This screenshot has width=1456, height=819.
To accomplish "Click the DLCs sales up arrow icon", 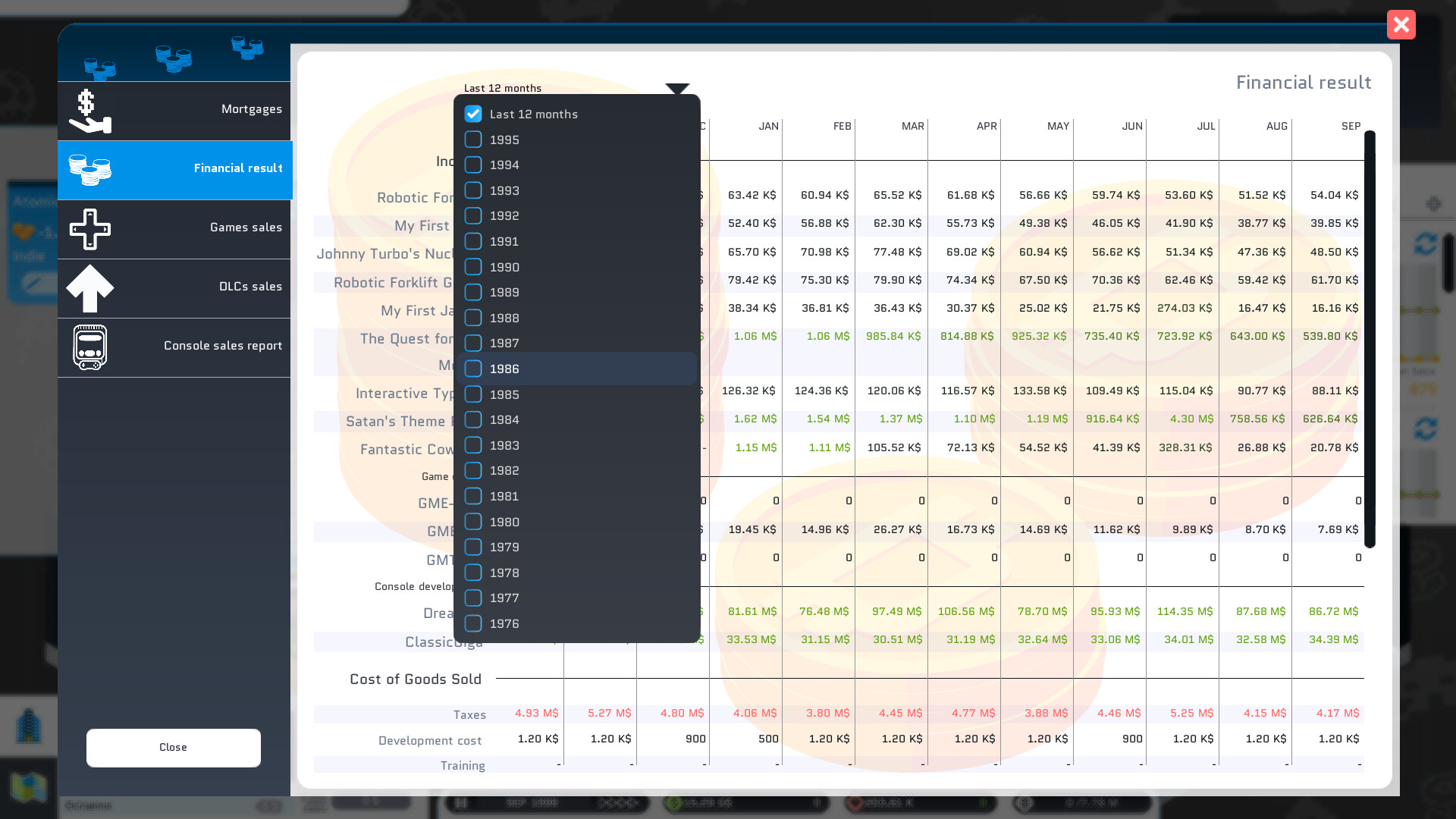I will coord(89,287).
